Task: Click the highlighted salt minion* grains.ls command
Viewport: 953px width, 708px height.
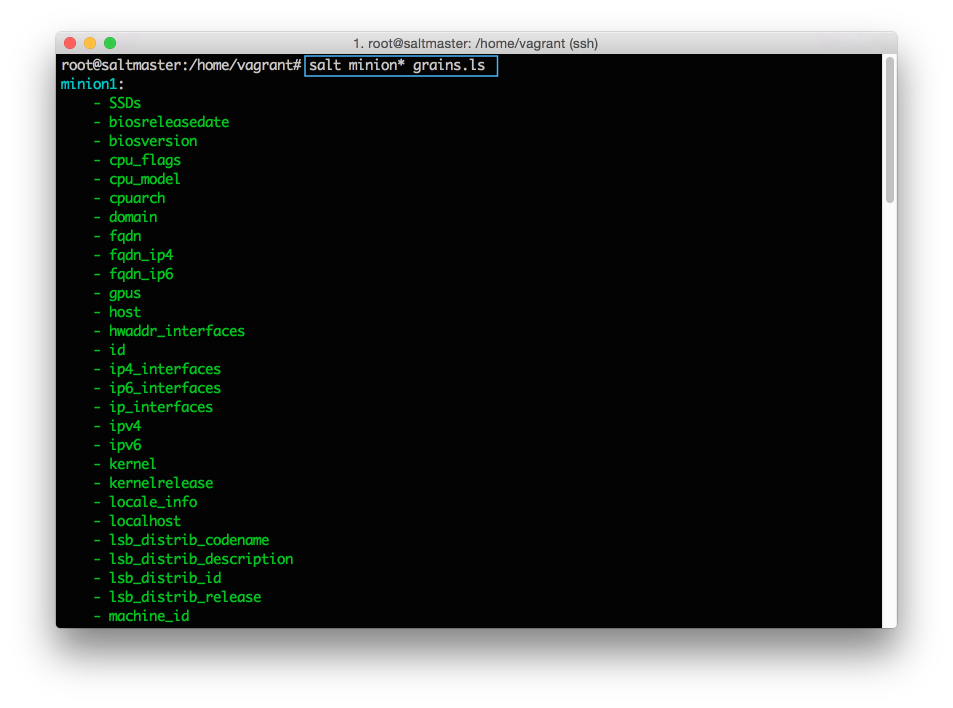Action: [x=400, y=65]
